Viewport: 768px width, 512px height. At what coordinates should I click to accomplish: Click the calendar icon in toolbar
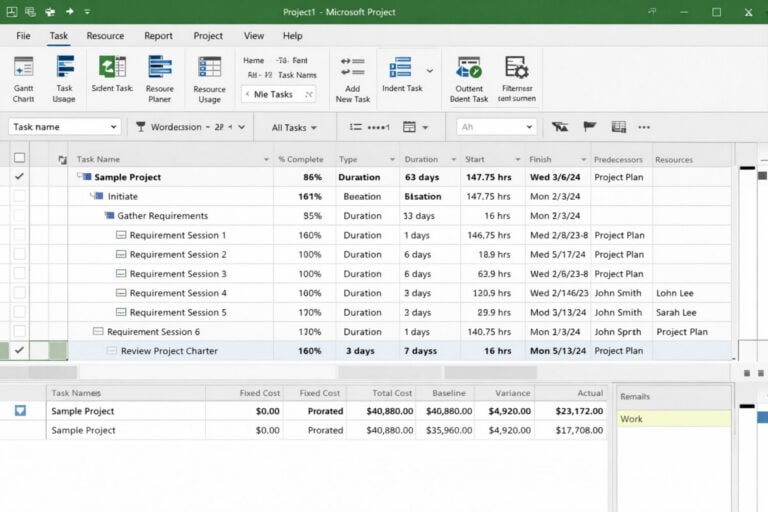click(x=409, y=127)
